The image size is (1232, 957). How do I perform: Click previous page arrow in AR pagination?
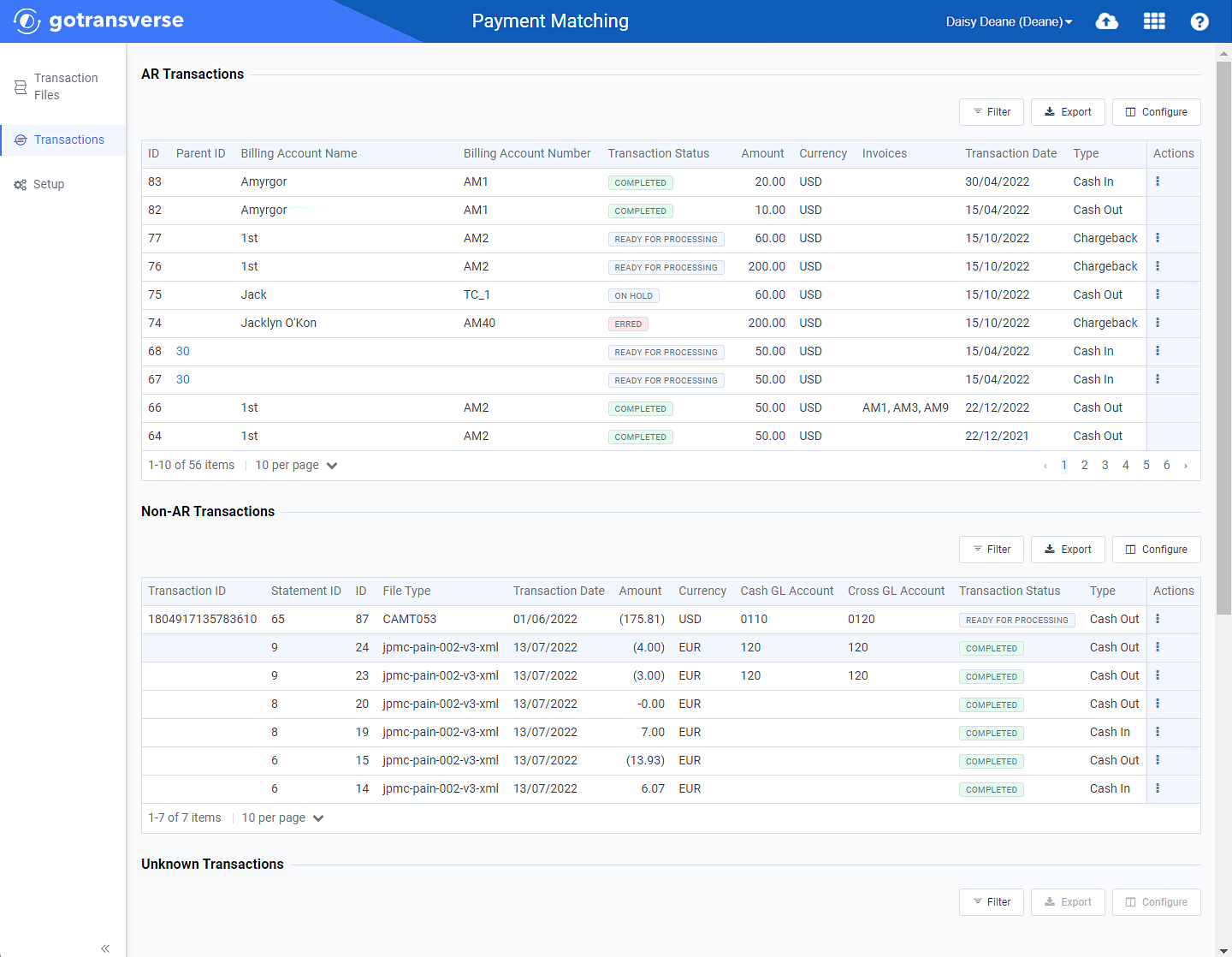1045,466
